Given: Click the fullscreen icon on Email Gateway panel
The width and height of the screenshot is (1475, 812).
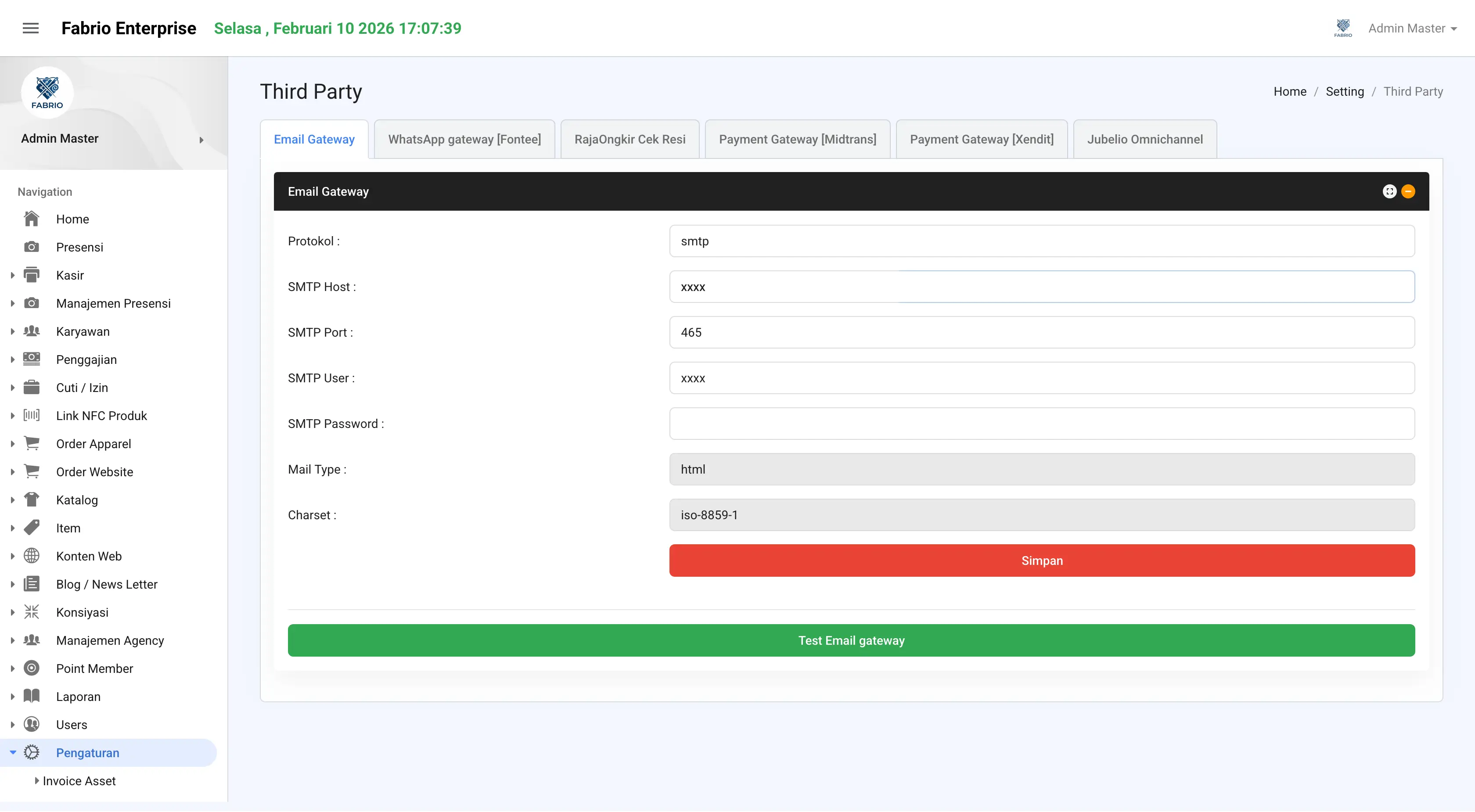Looking at the screenshot, I should click(x=1389, y=191).
